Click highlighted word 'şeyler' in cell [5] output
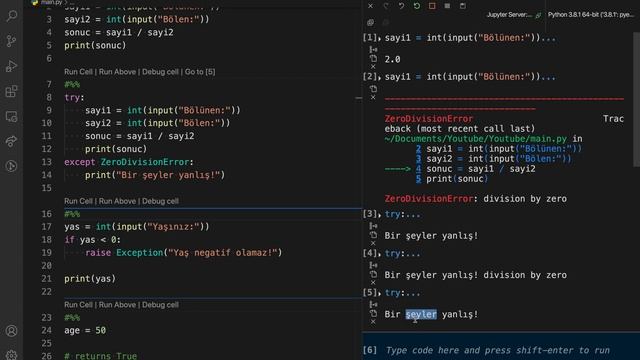 421,314
